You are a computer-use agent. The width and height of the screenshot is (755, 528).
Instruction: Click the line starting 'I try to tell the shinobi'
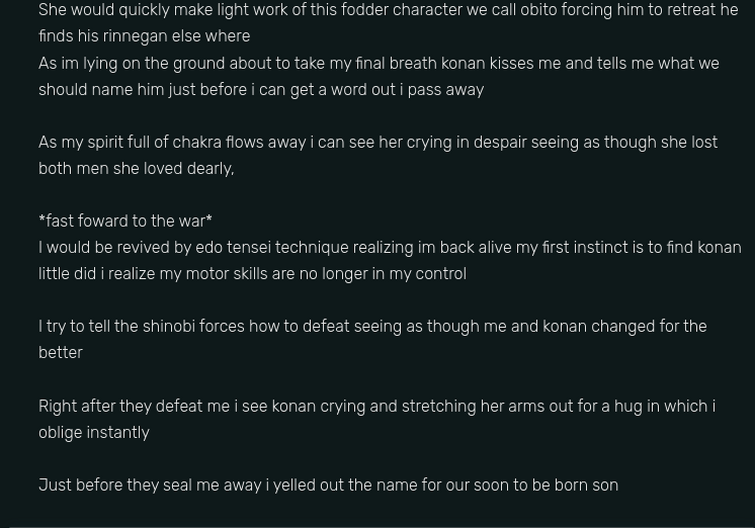point(373,326)
